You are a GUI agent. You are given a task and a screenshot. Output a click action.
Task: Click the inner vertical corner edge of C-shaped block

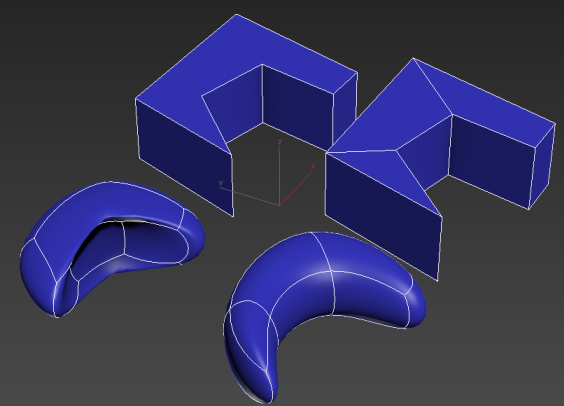[262, 94]
